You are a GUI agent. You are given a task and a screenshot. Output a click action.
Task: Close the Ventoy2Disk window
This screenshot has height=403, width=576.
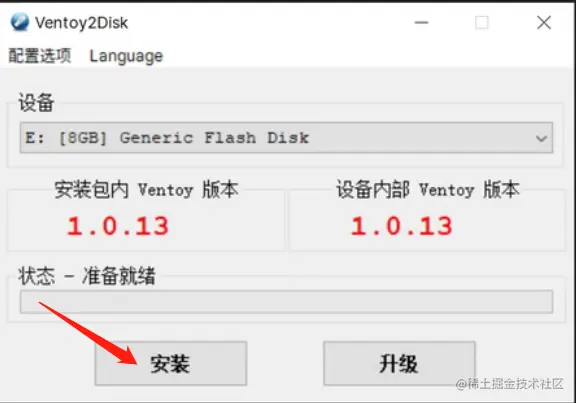(x=544, y=22)
